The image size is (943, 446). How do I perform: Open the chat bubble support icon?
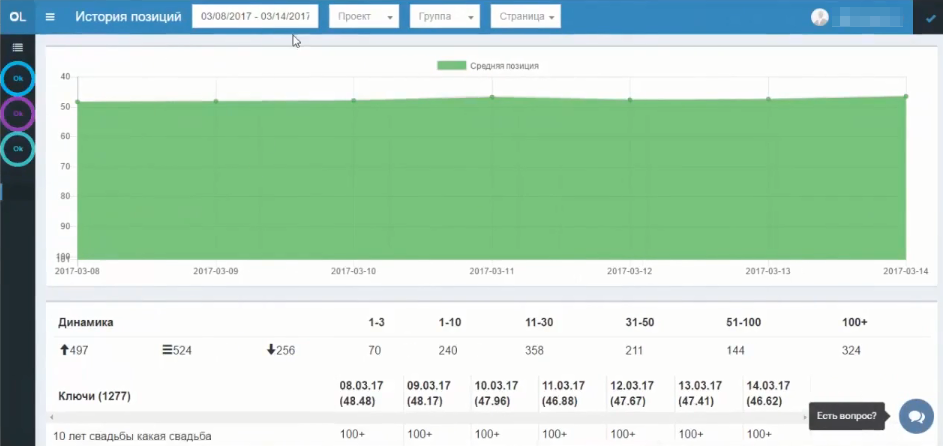[x=916, y=415]
